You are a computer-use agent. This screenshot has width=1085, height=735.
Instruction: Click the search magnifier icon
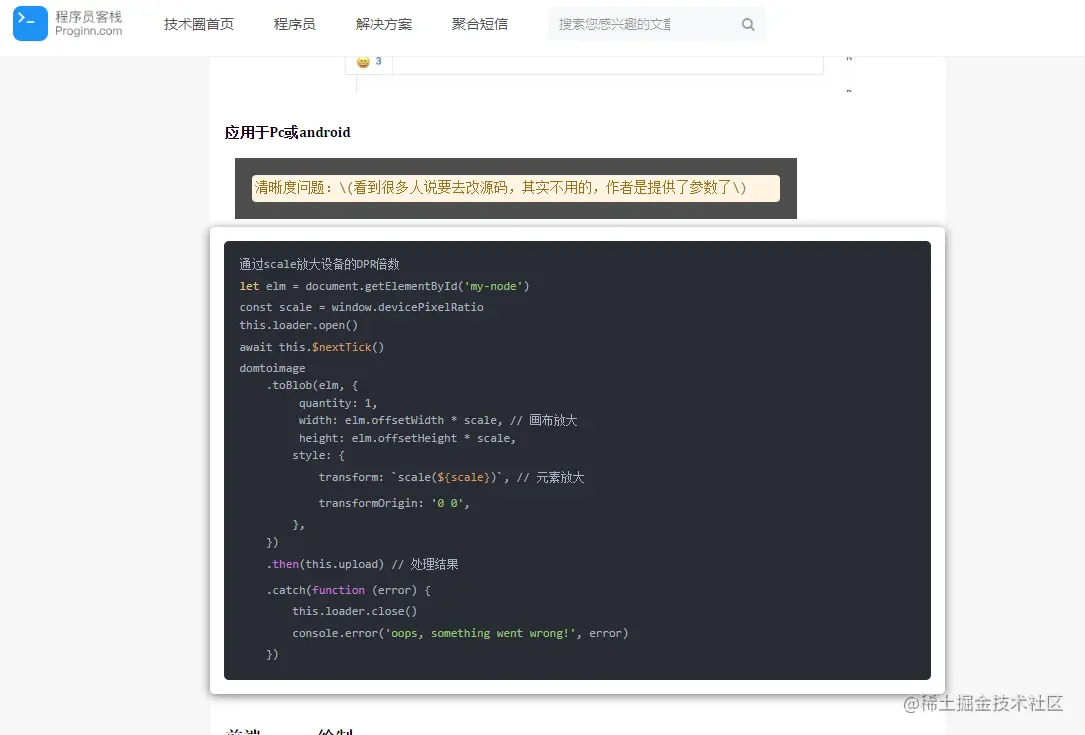tap(748, 24)
